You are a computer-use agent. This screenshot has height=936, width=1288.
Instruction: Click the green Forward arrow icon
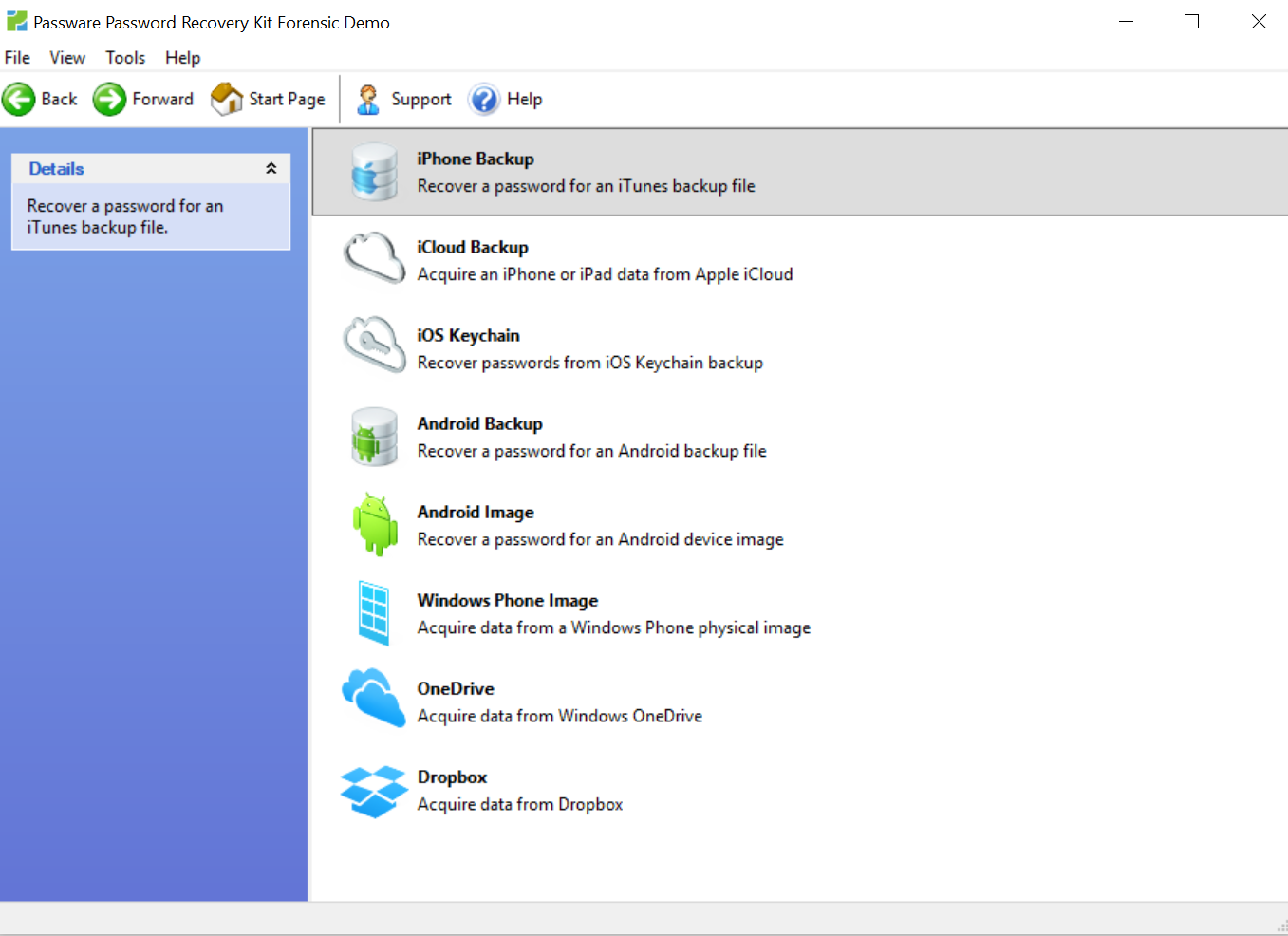pyautogui.click(x=107, y=99)
